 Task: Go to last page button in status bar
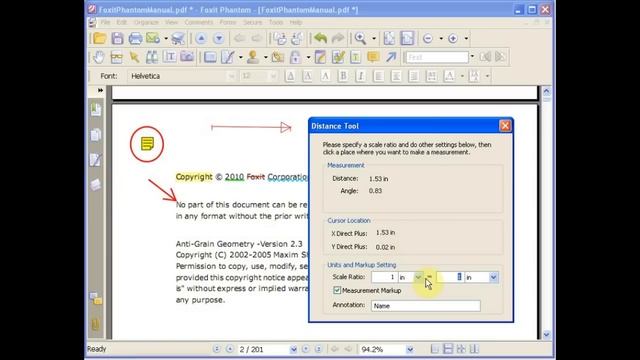(x=319, y=349)
